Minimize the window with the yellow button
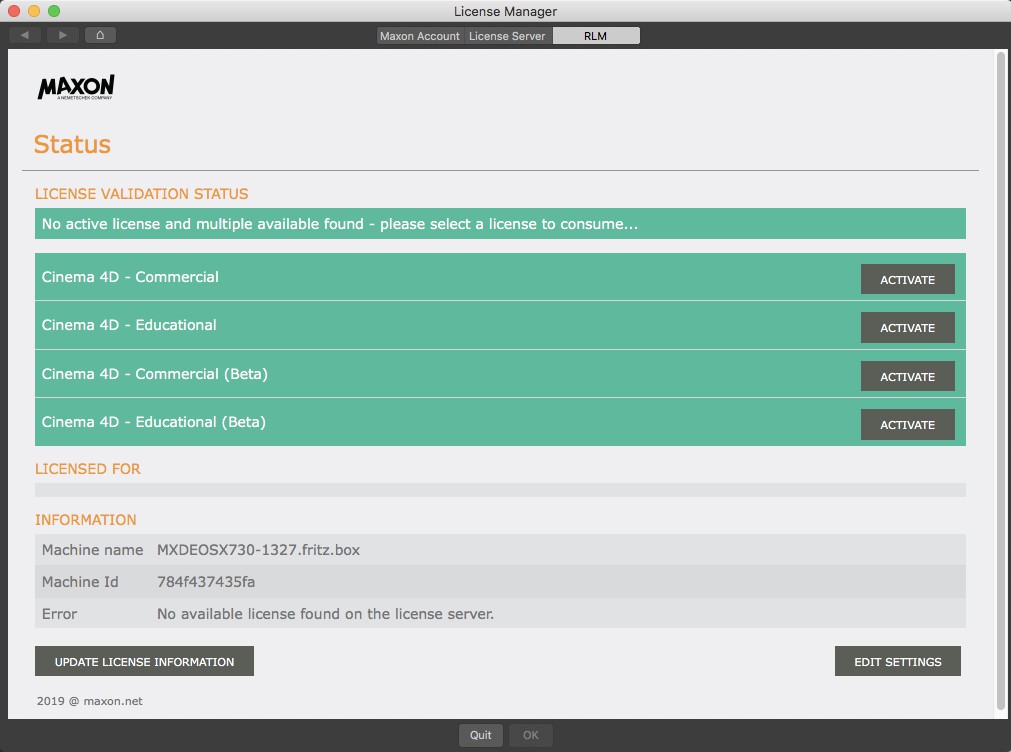This screenshot has width=1011, height=752. pos(34,11)
